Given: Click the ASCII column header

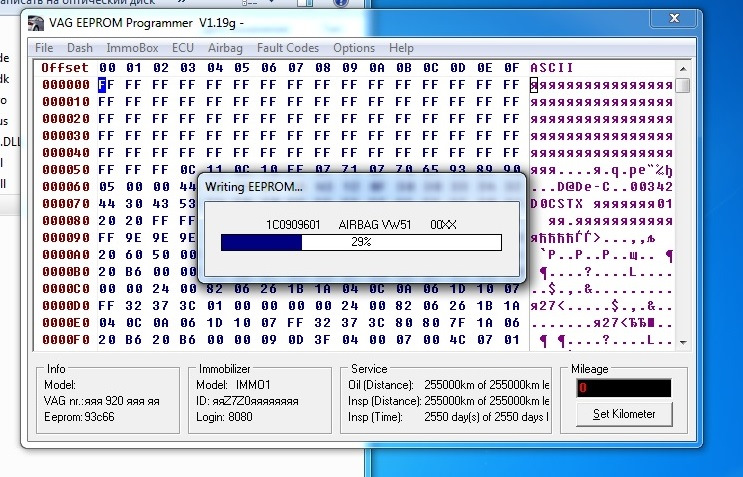Looking at the screenshot, I should coord(552,68).
